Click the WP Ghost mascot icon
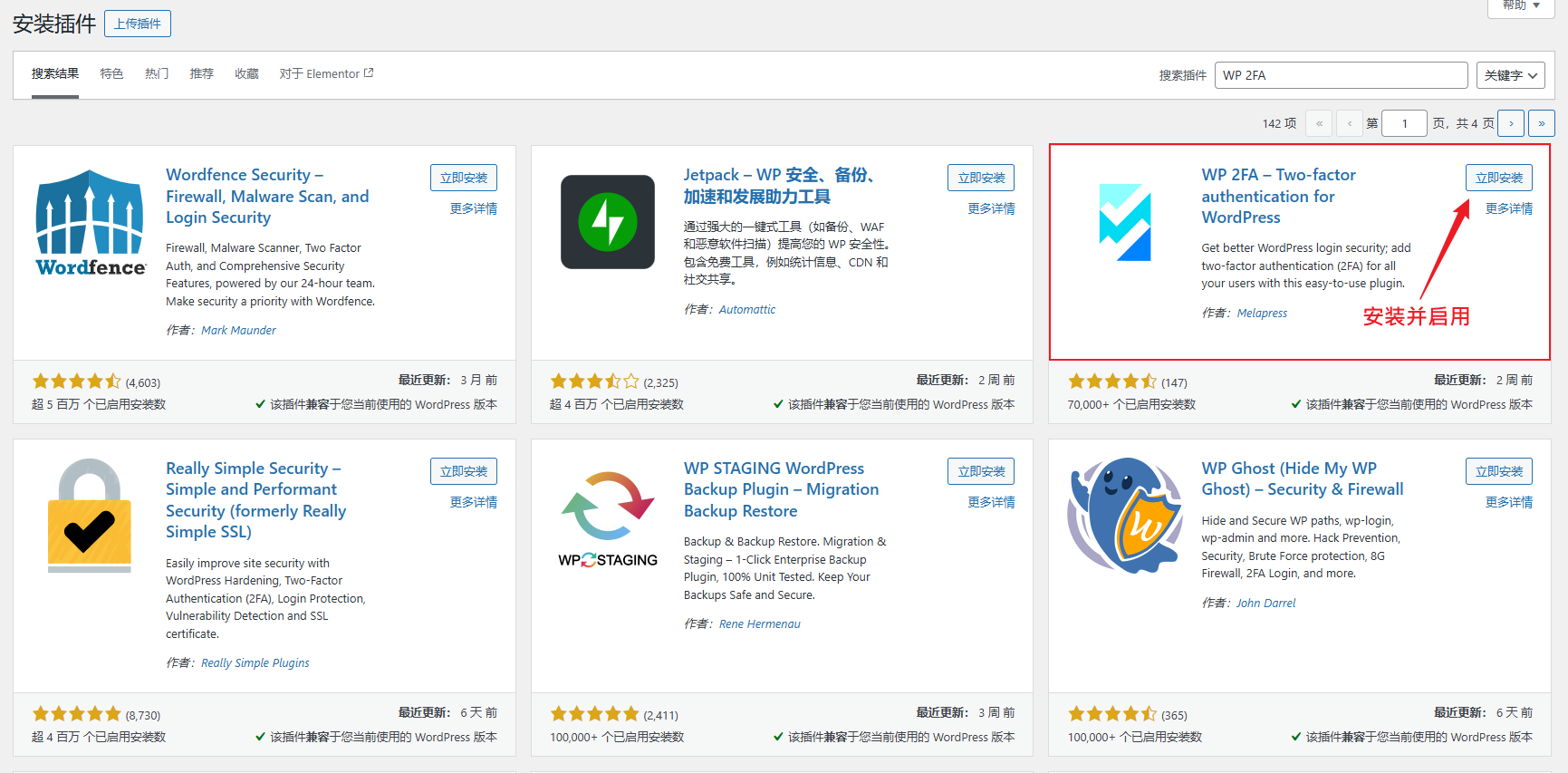The image size is (1568, 773). pyautogui.click(x=1125, y=516)
